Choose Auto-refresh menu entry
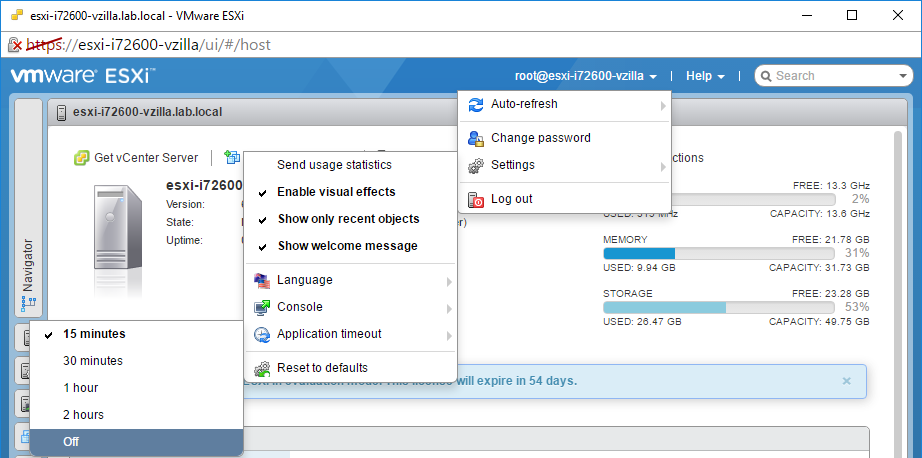 pos(564,105)
